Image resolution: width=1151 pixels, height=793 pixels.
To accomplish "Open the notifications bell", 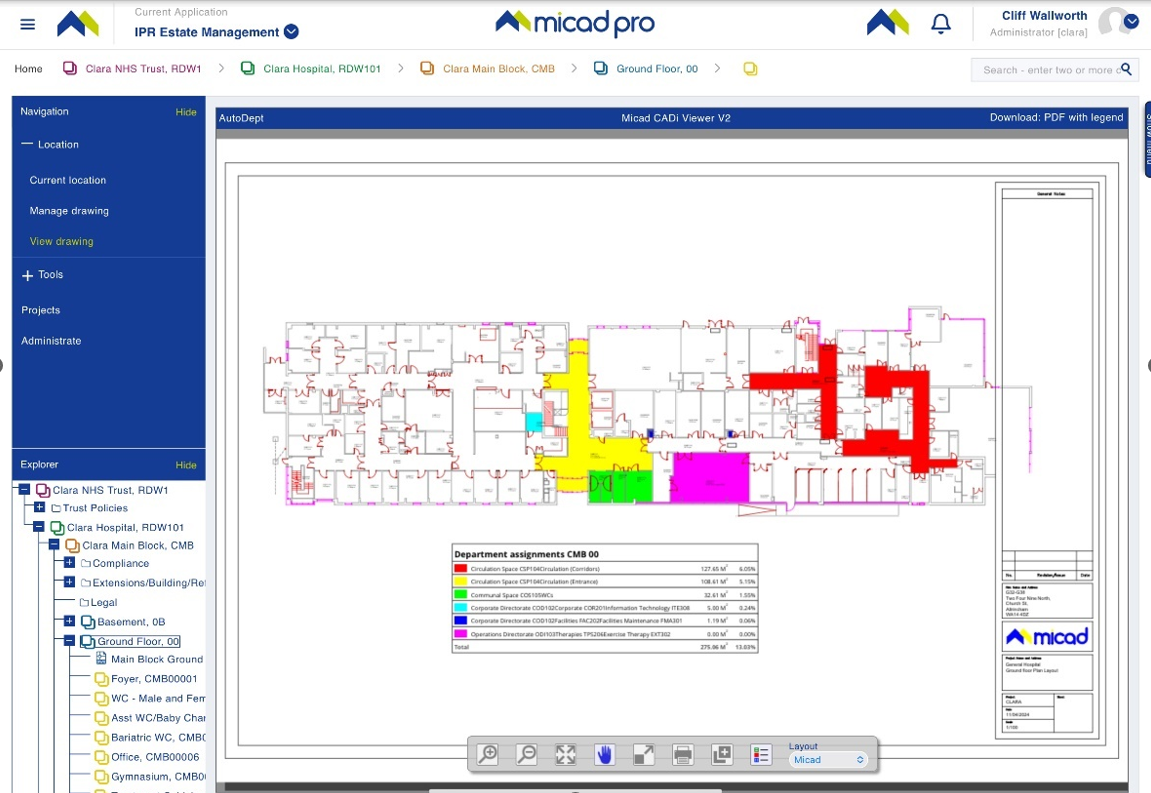I will pyautogui.click(x=940, y=24).
